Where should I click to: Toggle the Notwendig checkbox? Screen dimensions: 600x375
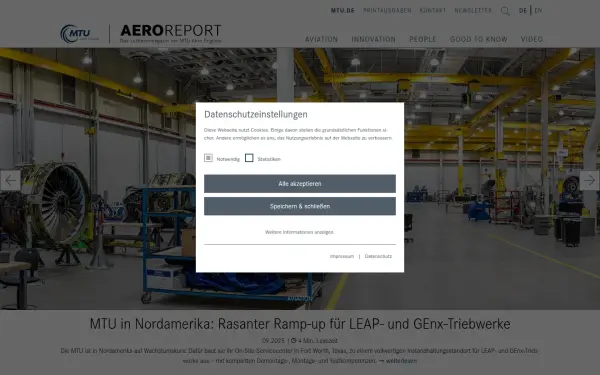[x=208, y=158]
